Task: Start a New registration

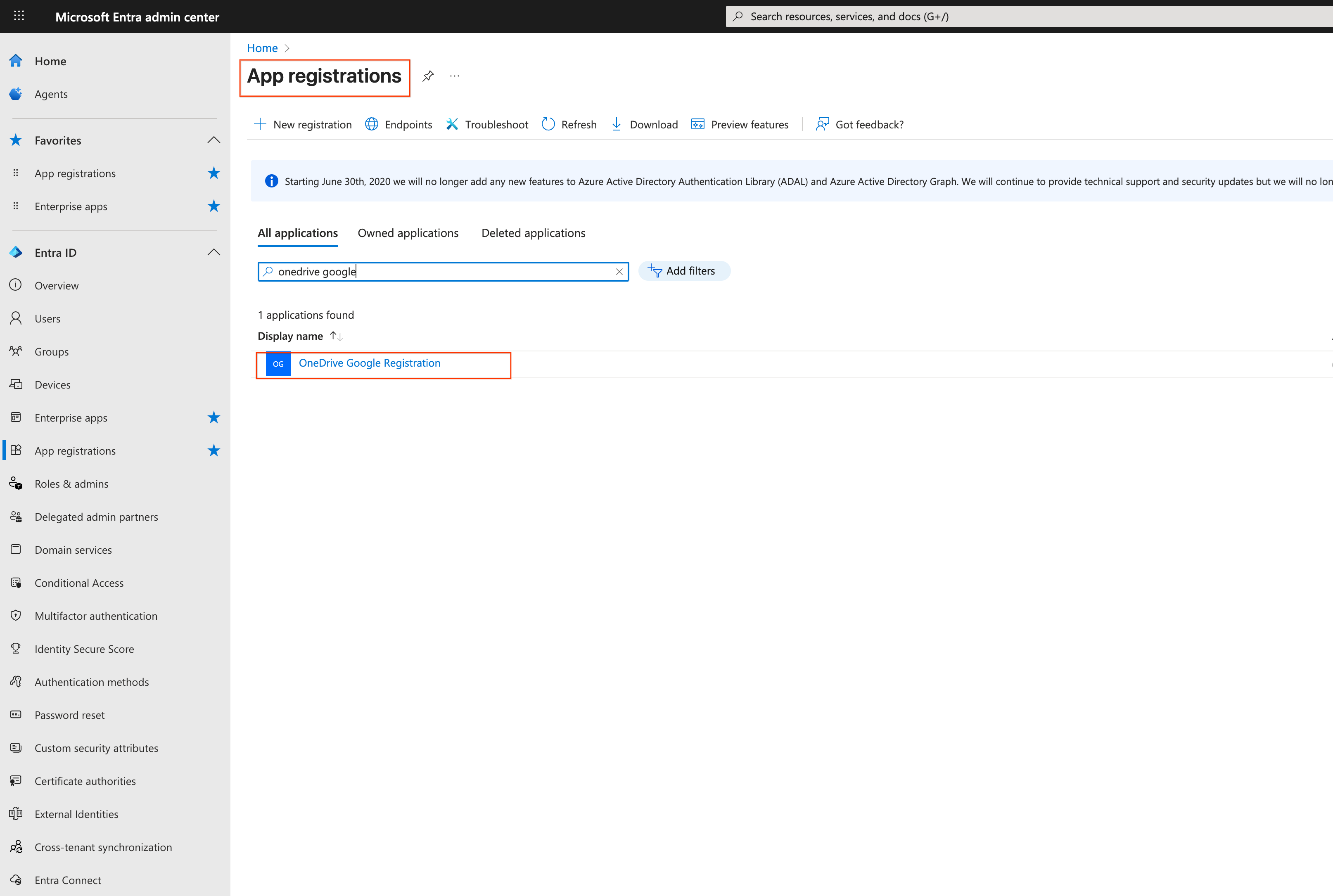Action: pyautogui.click(x=303, y=124)
